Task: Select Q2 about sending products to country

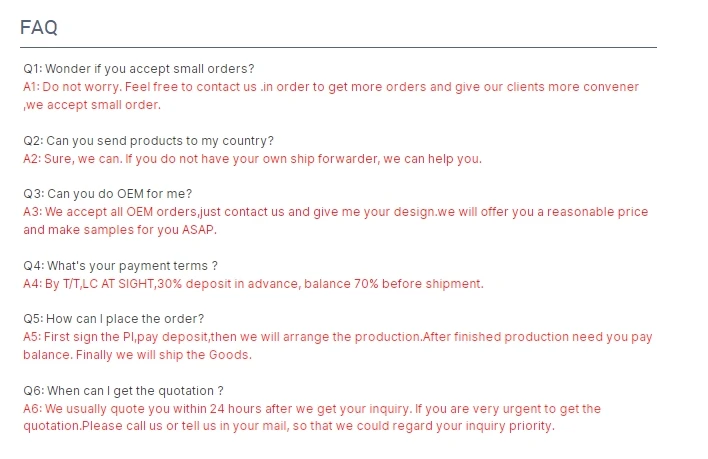Action: click(149, 141)
